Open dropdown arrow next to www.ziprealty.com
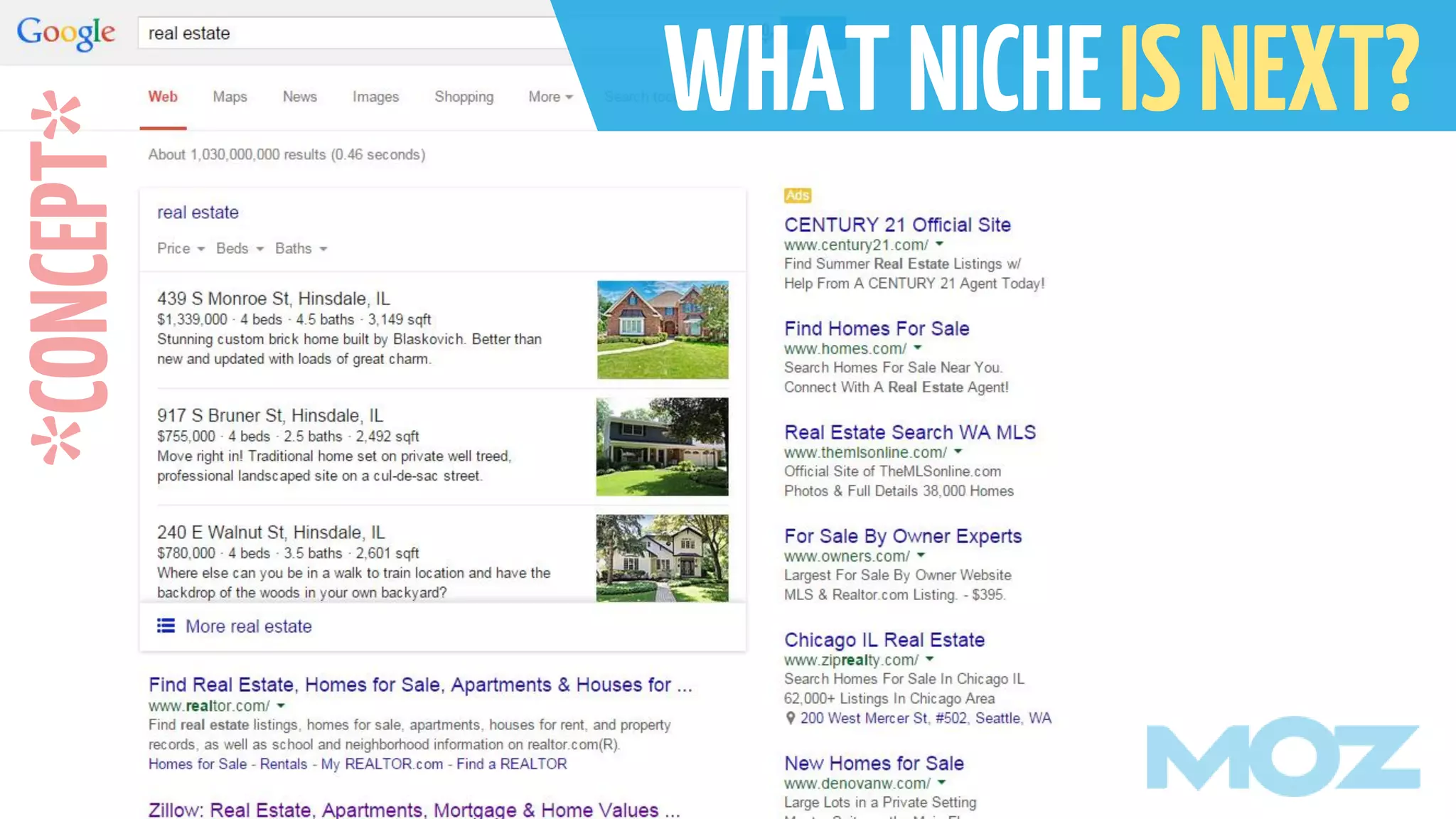Image resolution: width=1456 pixels, height=819 pixels. click(929, 659)
